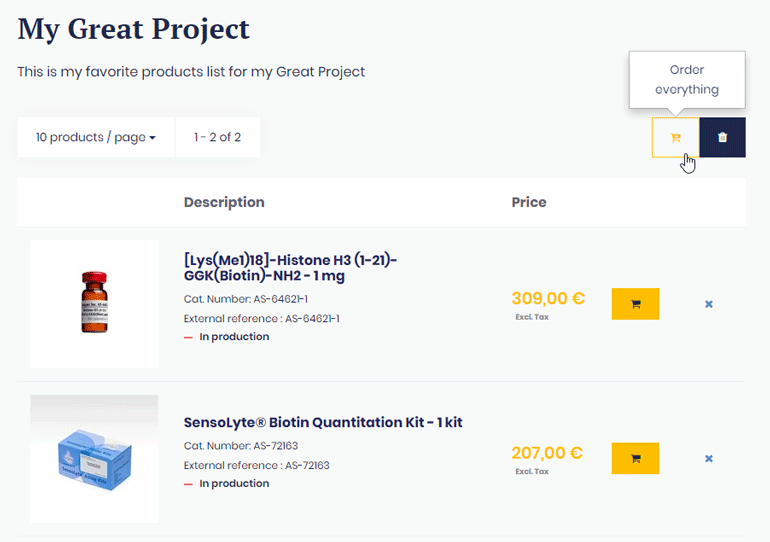
Task: Click the Price column header
Action: [529, 202]
